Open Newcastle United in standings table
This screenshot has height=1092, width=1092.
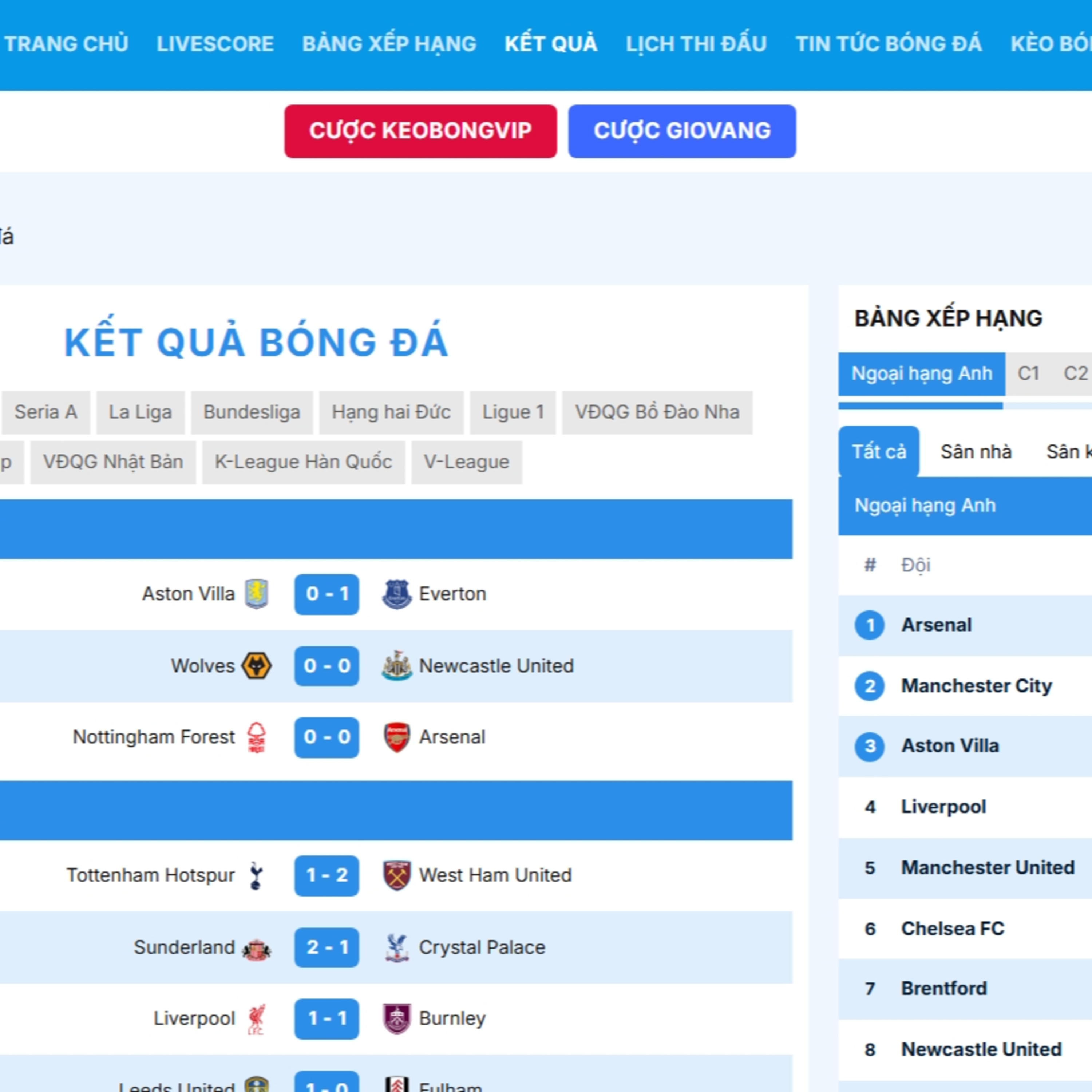[981, 1050]
